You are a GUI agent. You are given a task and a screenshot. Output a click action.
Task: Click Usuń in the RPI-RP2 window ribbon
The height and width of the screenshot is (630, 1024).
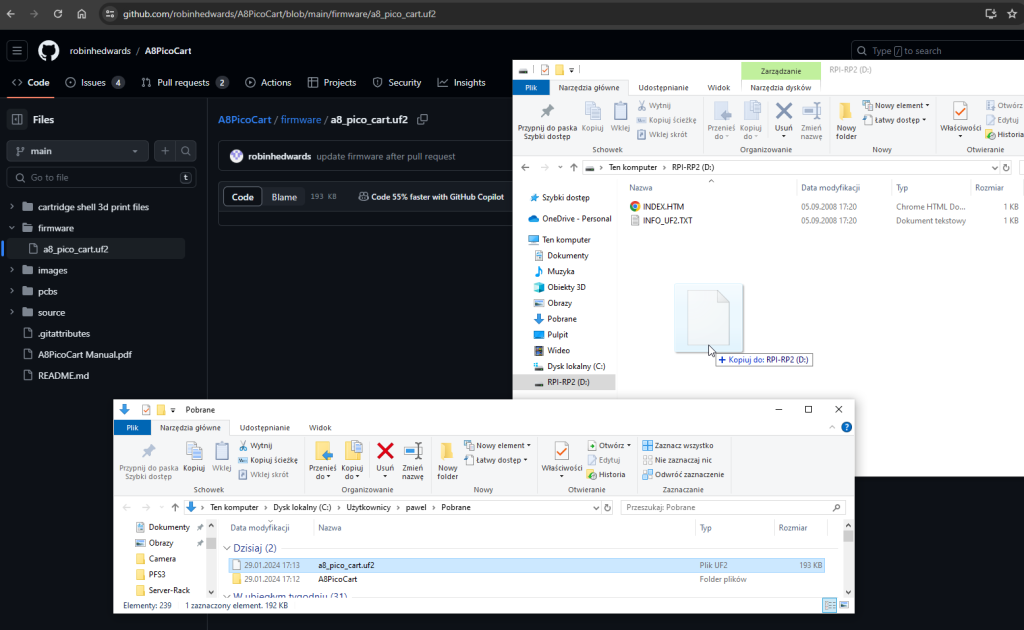point(784,118)
